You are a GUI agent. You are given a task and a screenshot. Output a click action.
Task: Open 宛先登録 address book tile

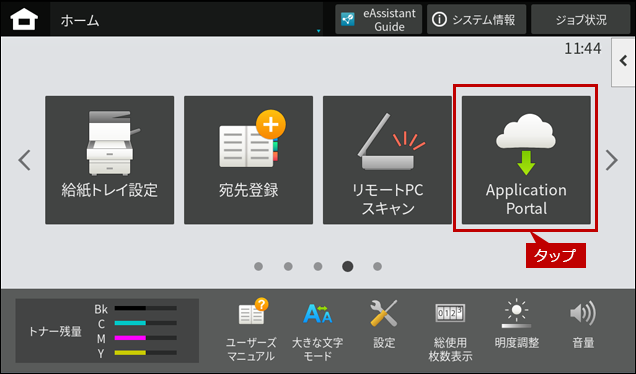pyautogui.click(x=248, y=160)
